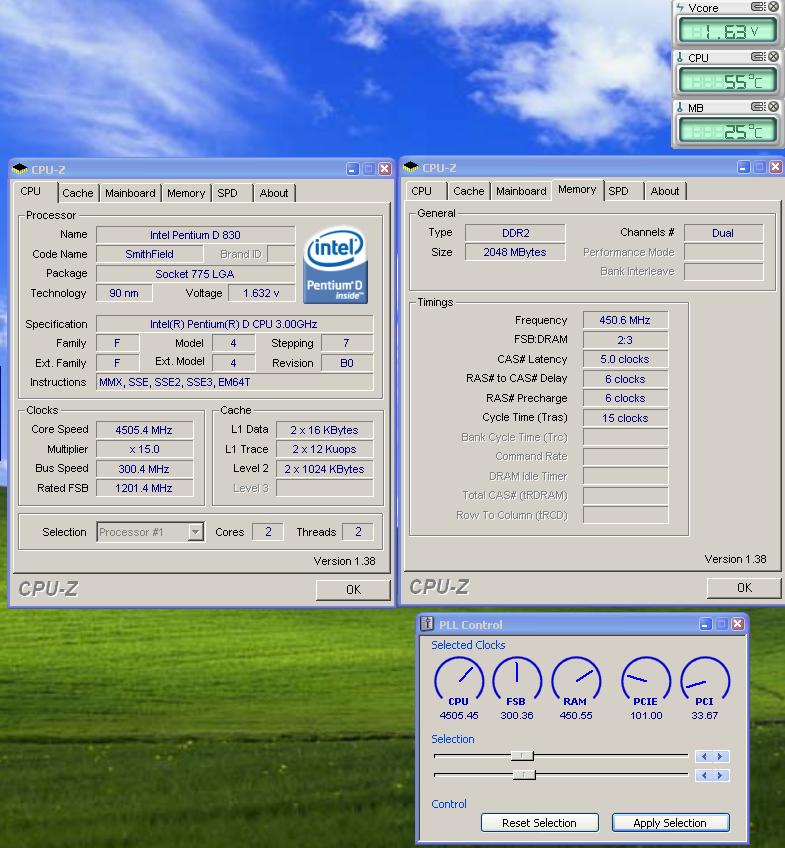
Task: Minimize the right CPU-Z window
Action: pos(743,167)
